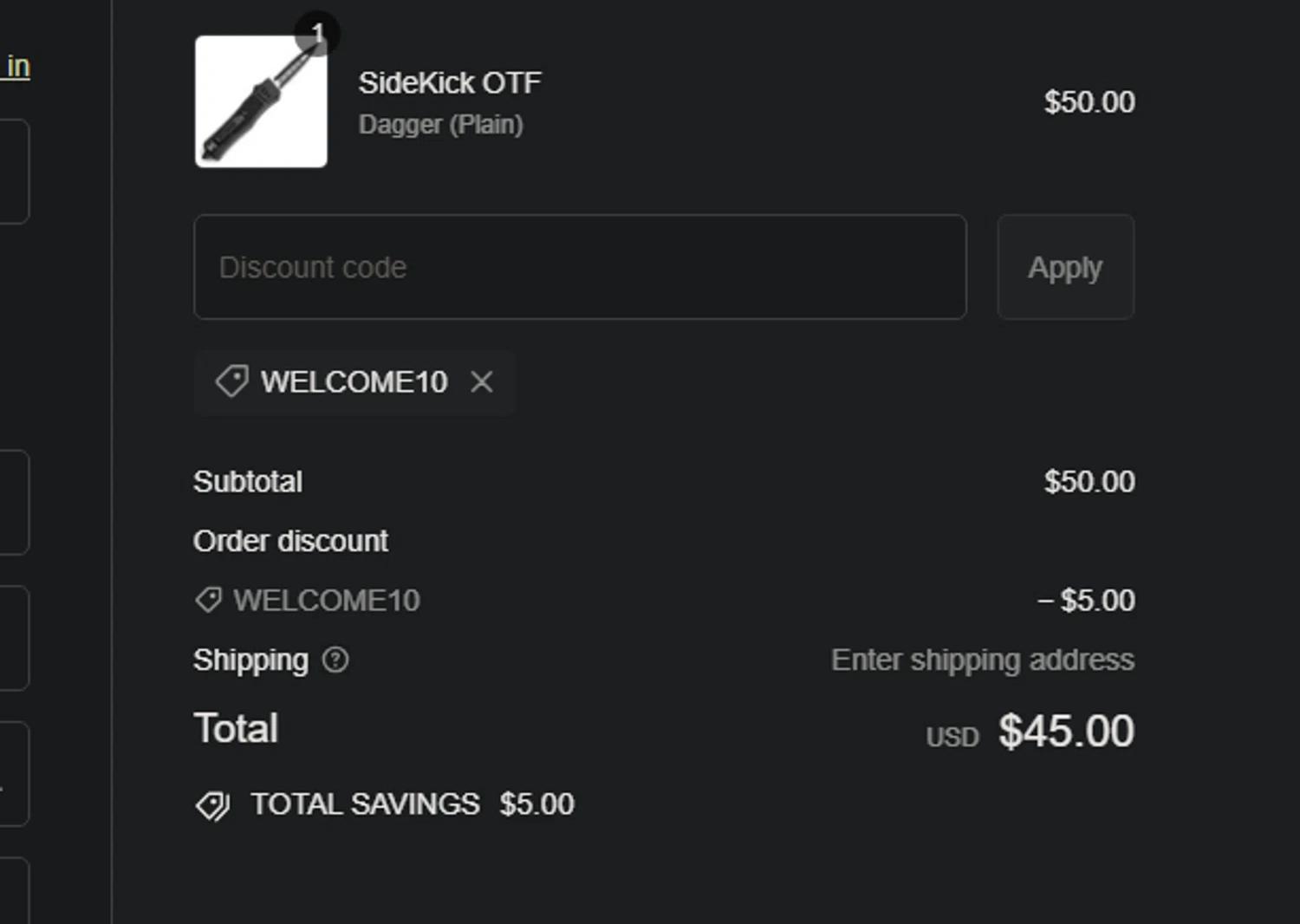Click the TOTAL SAVINGS label
This screenshot has height=924, width=1300.
point(365,804)
